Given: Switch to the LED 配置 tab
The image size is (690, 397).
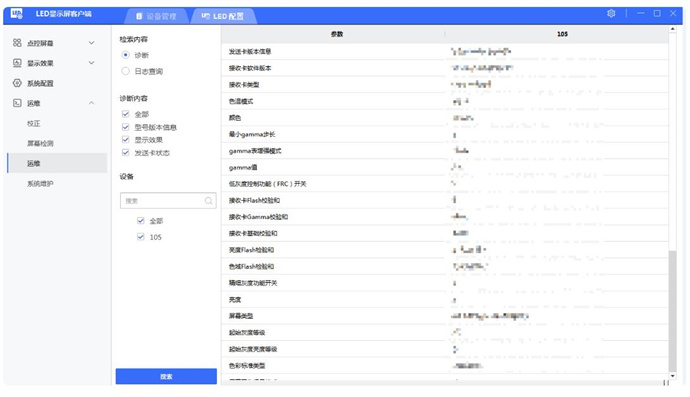Looking at the screenshot, I should click(x=224, y=16).
